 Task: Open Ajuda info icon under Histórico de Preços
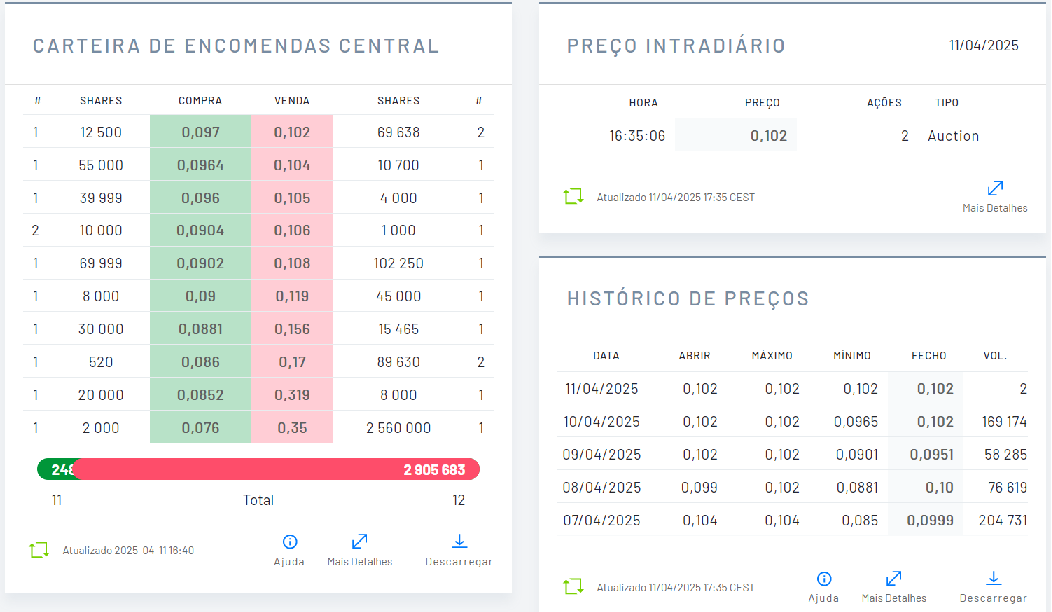pos(824,579)
